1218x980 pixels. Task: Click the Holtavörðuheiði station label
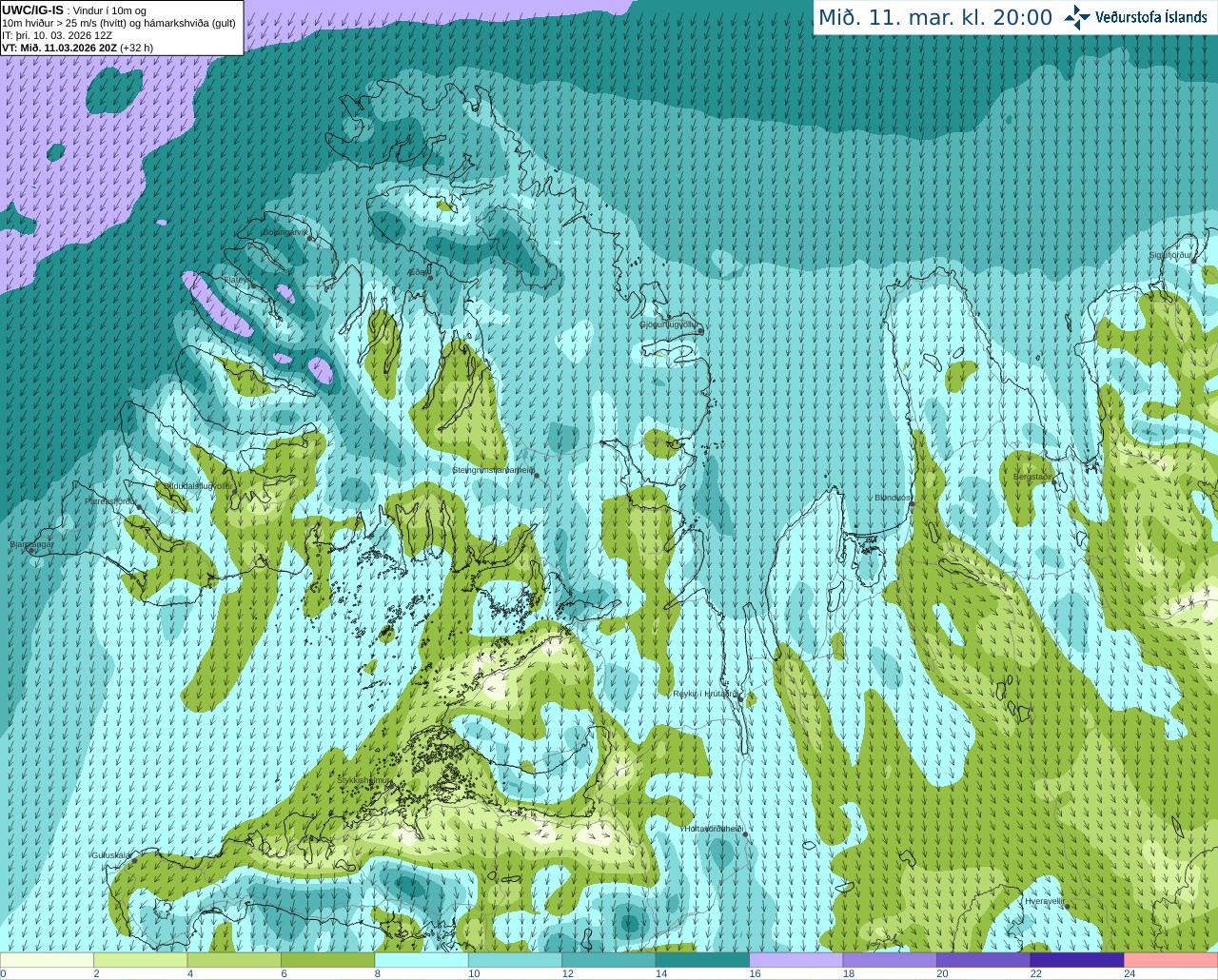point(714,829)
